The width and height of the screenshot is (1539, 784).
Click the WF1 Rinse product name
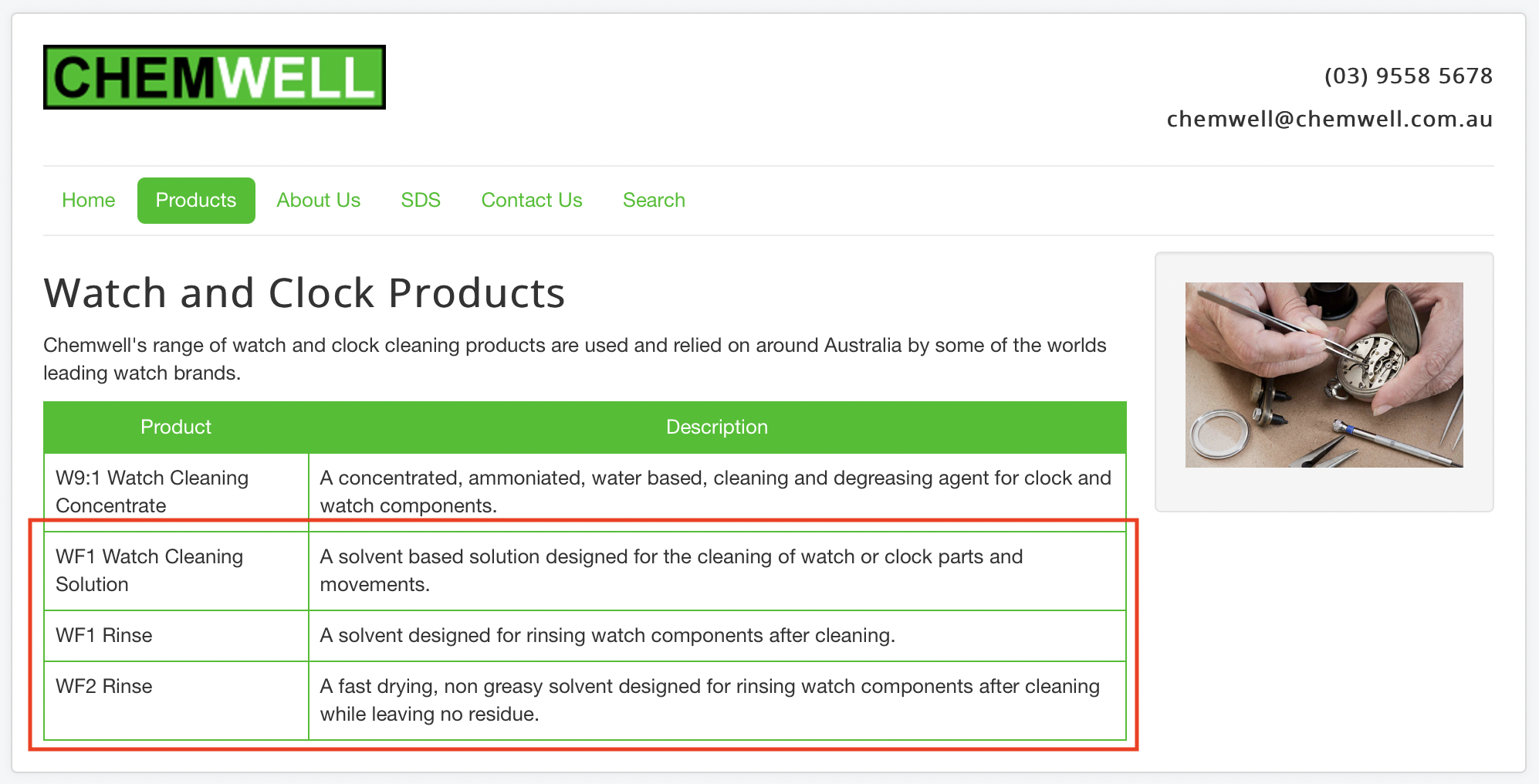click(x=104, y=636)
